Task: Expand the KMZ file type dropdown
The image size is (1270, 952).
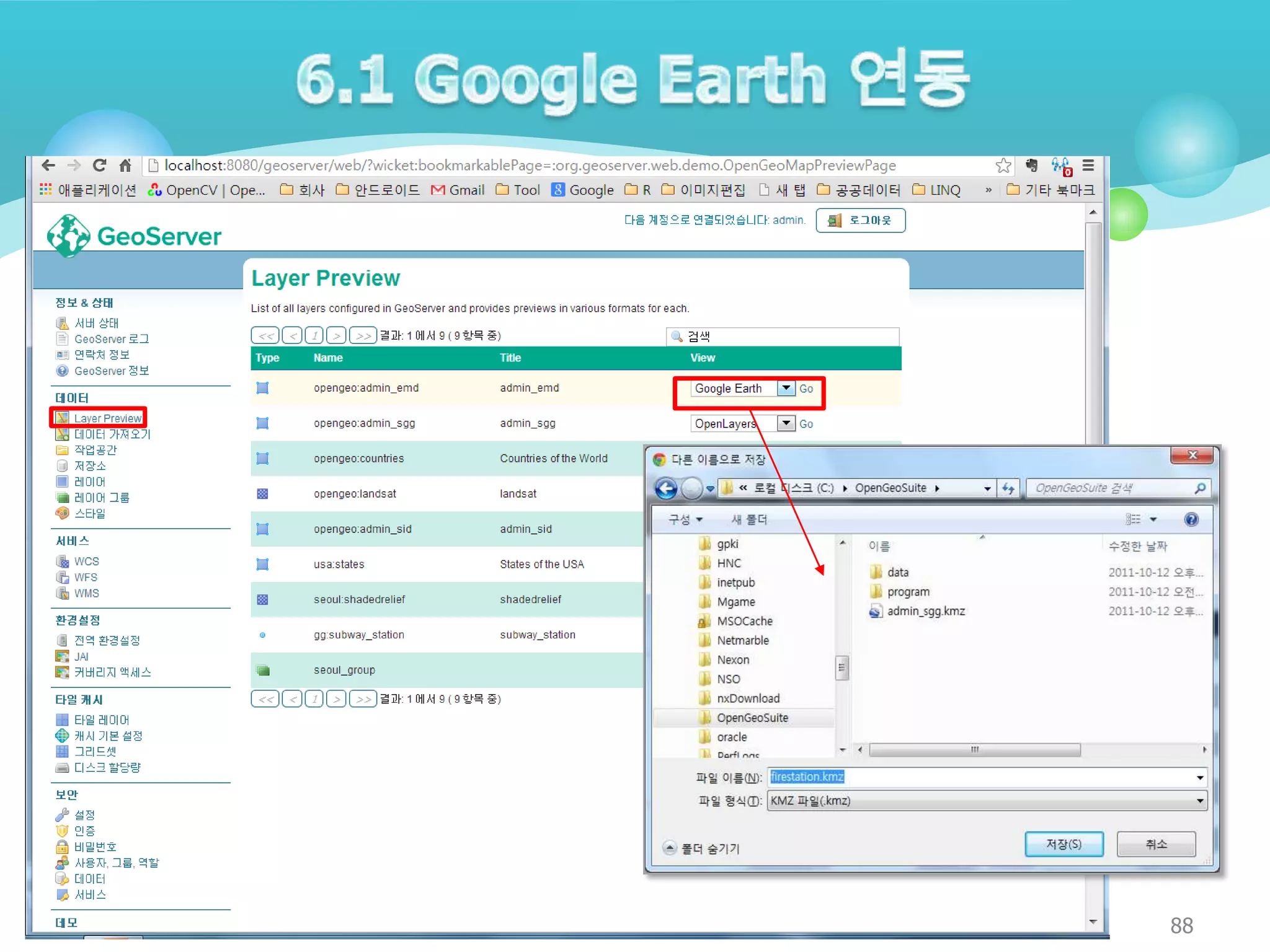Action: [x=1200, y=801]
